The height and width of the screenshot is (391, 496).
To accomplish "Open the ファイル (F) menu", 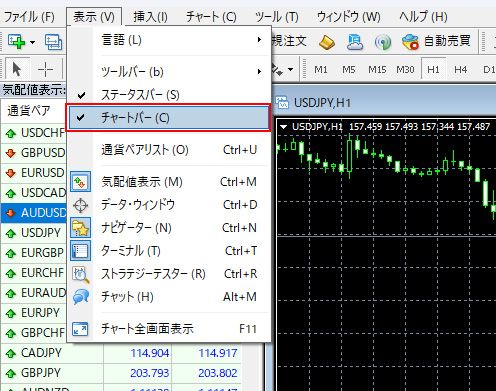I will 29,16.
